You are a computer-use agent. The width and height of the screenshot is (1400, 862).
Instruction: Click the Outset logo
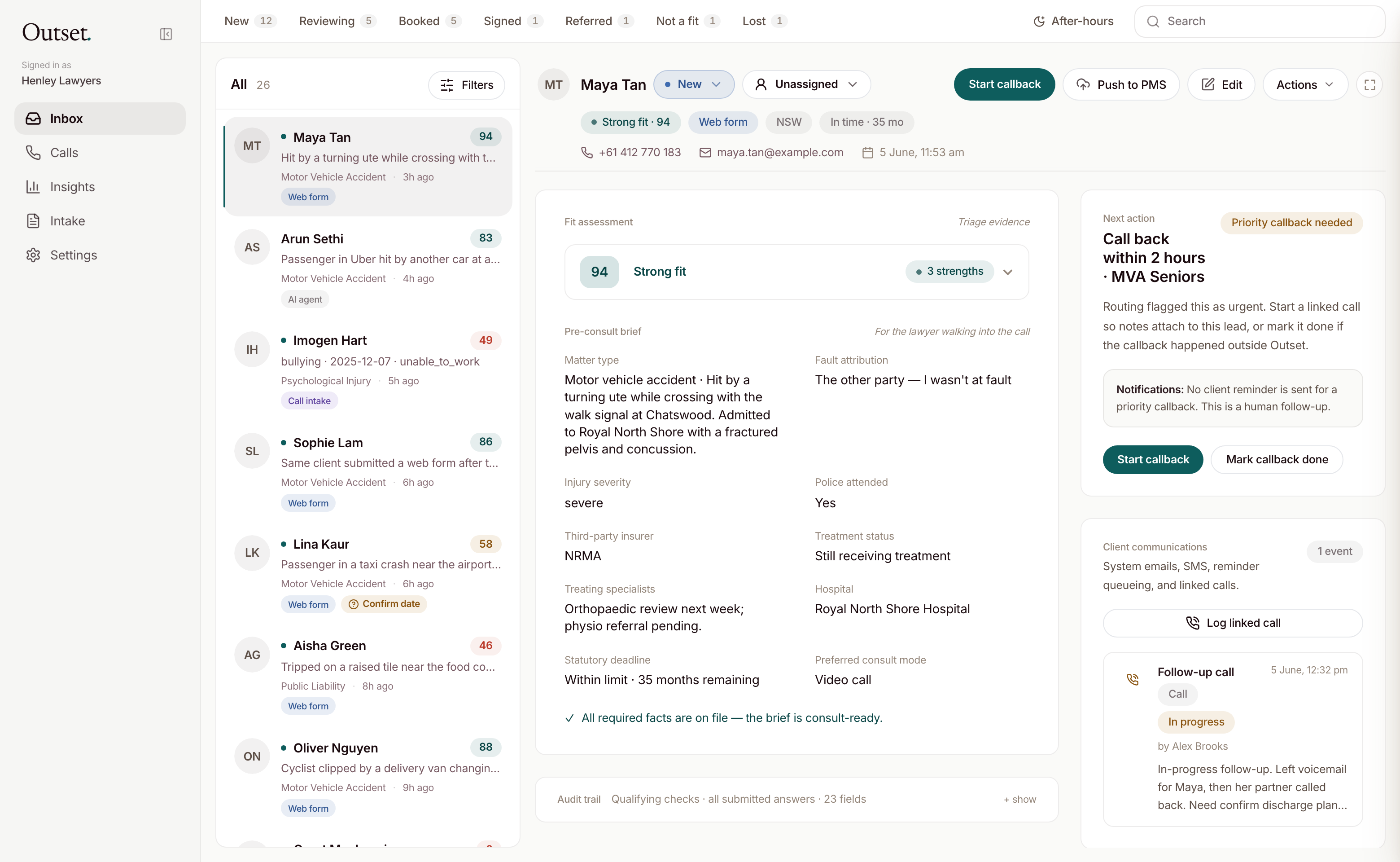point(57,32)
